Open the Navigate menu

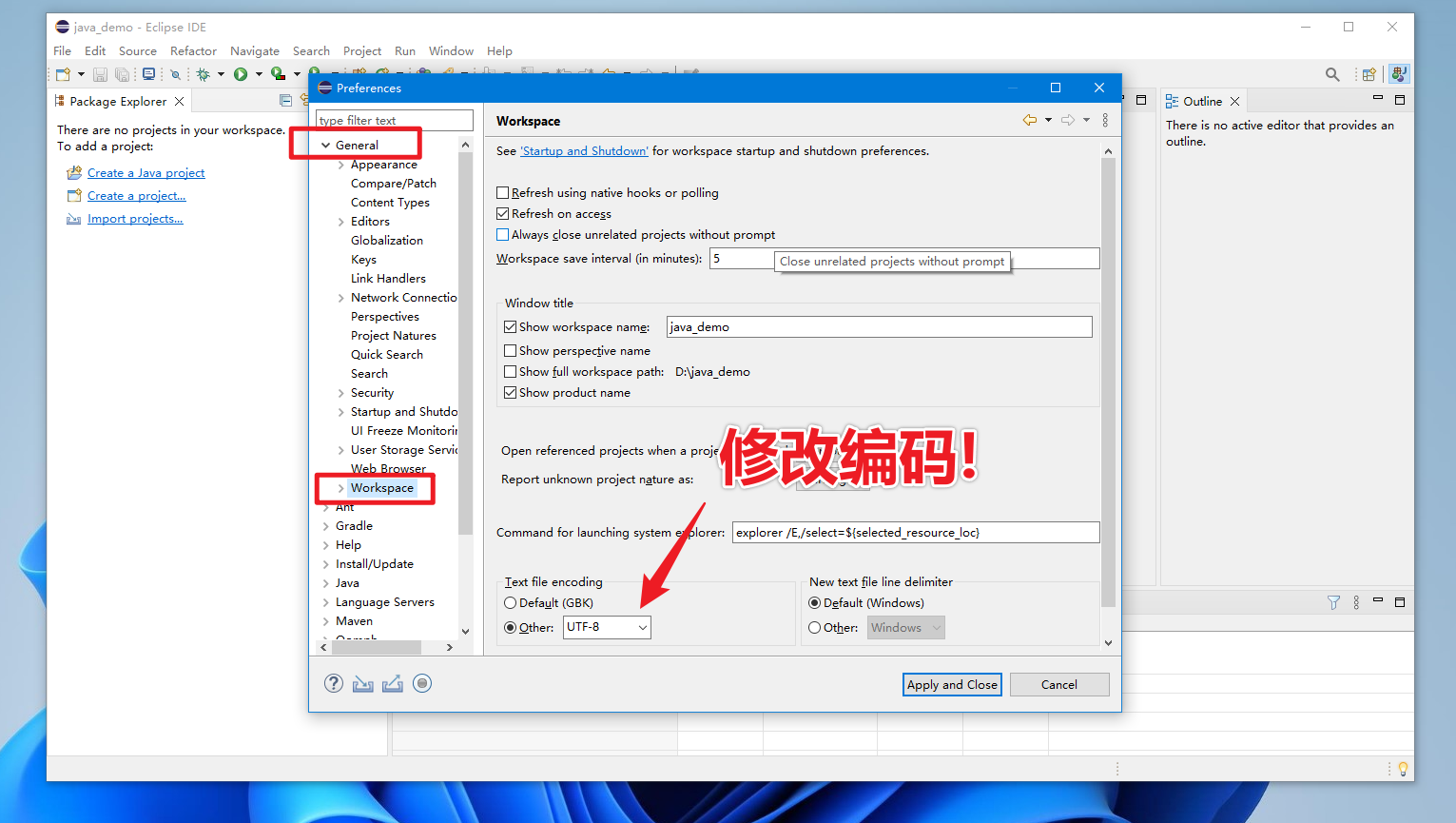pos(255,50)
